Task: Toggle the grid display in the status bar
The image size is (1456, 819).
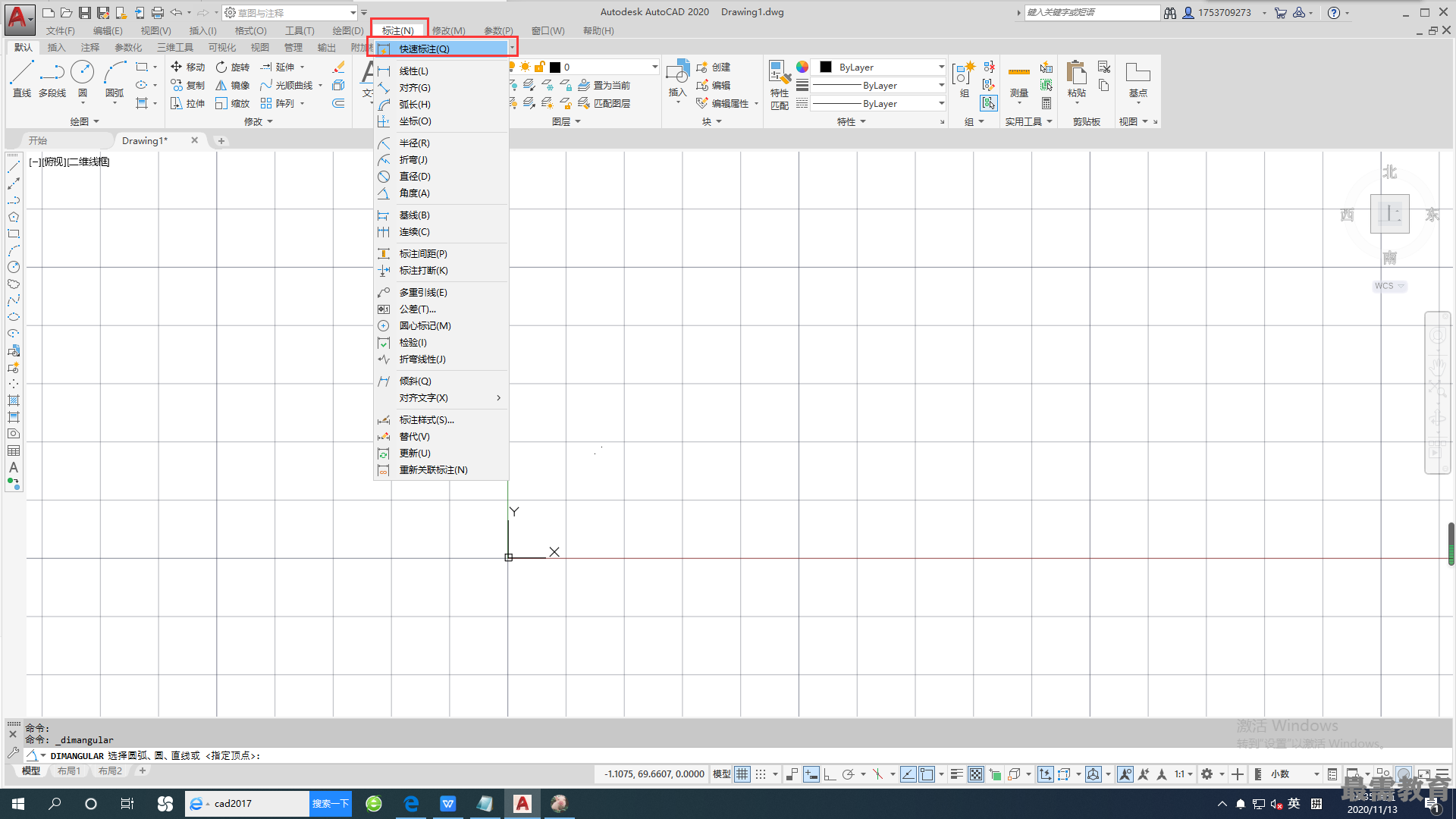Action: pyautogui.click(x=742, y=774)
